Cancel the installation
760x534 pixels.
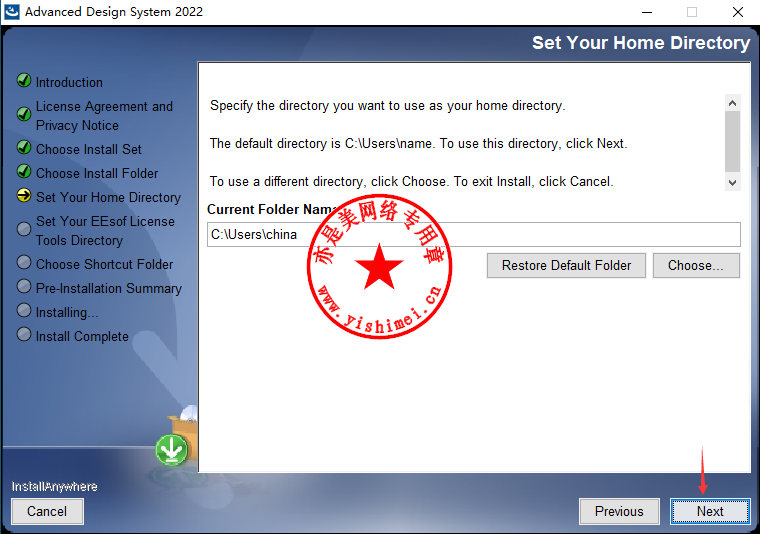pyautogui.click(x=47, y=511)
